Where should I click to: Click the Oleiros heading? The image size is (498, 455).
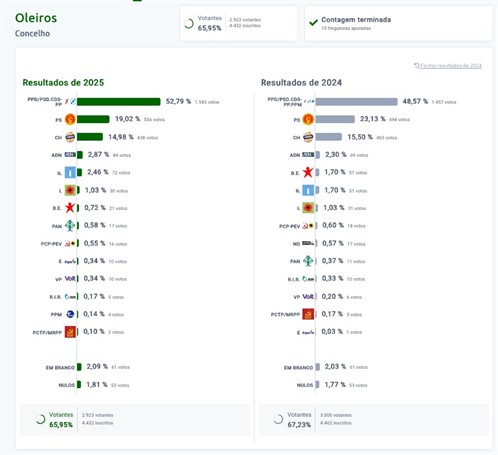(36, 18)
